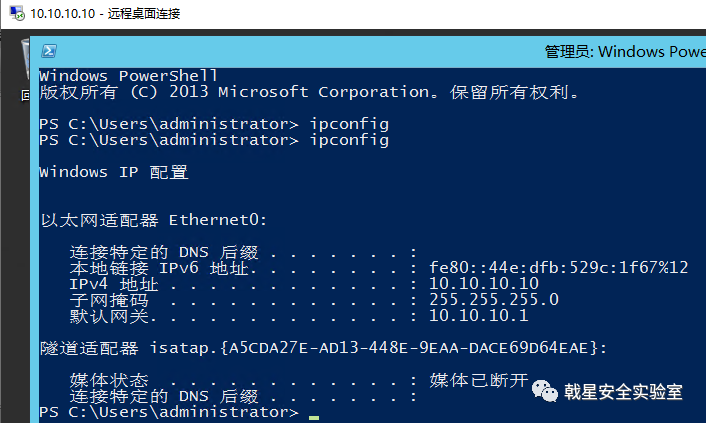
Task: Click the Microsoft Corporation copyright line
Action: tap(308, 92)
